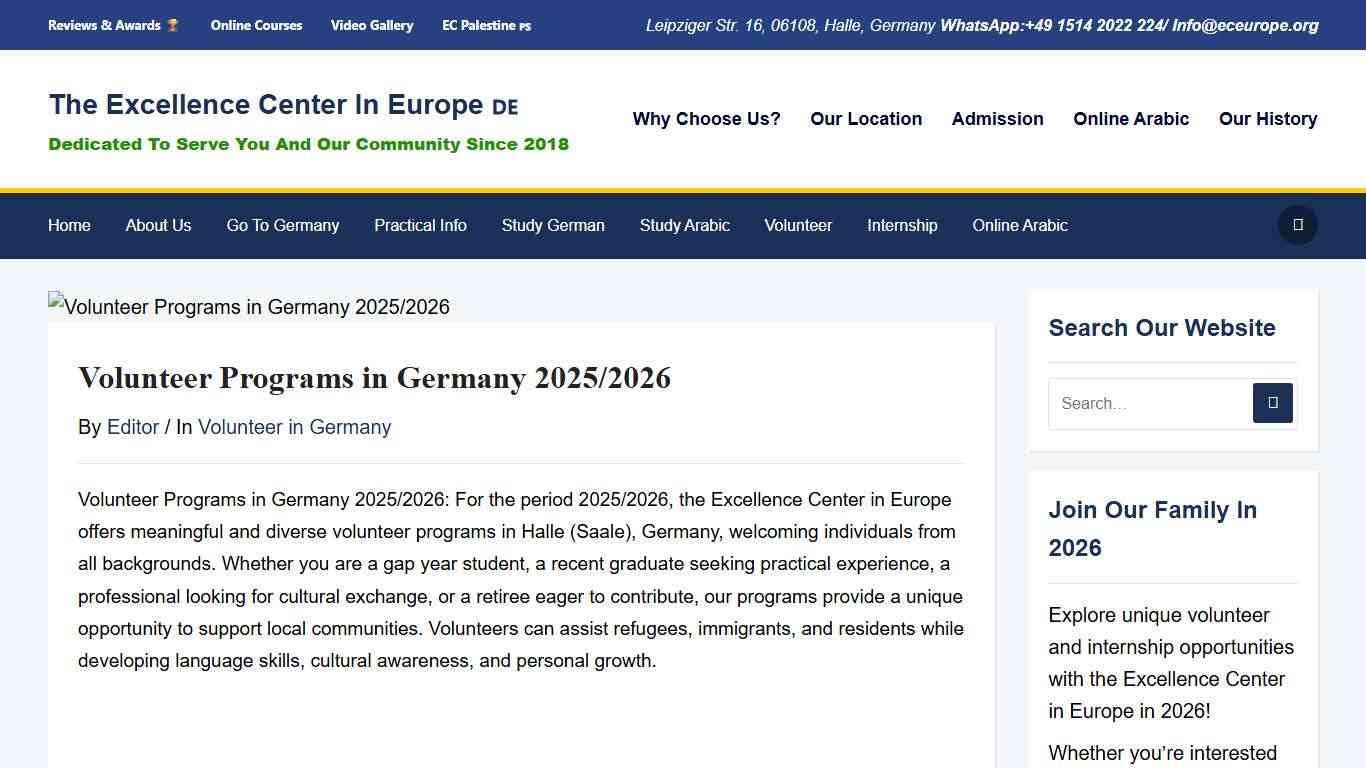Screen dimensions: 1366x768
Task: Open the search toggle in the dark navigation bar
Action: pos(1297,225)
